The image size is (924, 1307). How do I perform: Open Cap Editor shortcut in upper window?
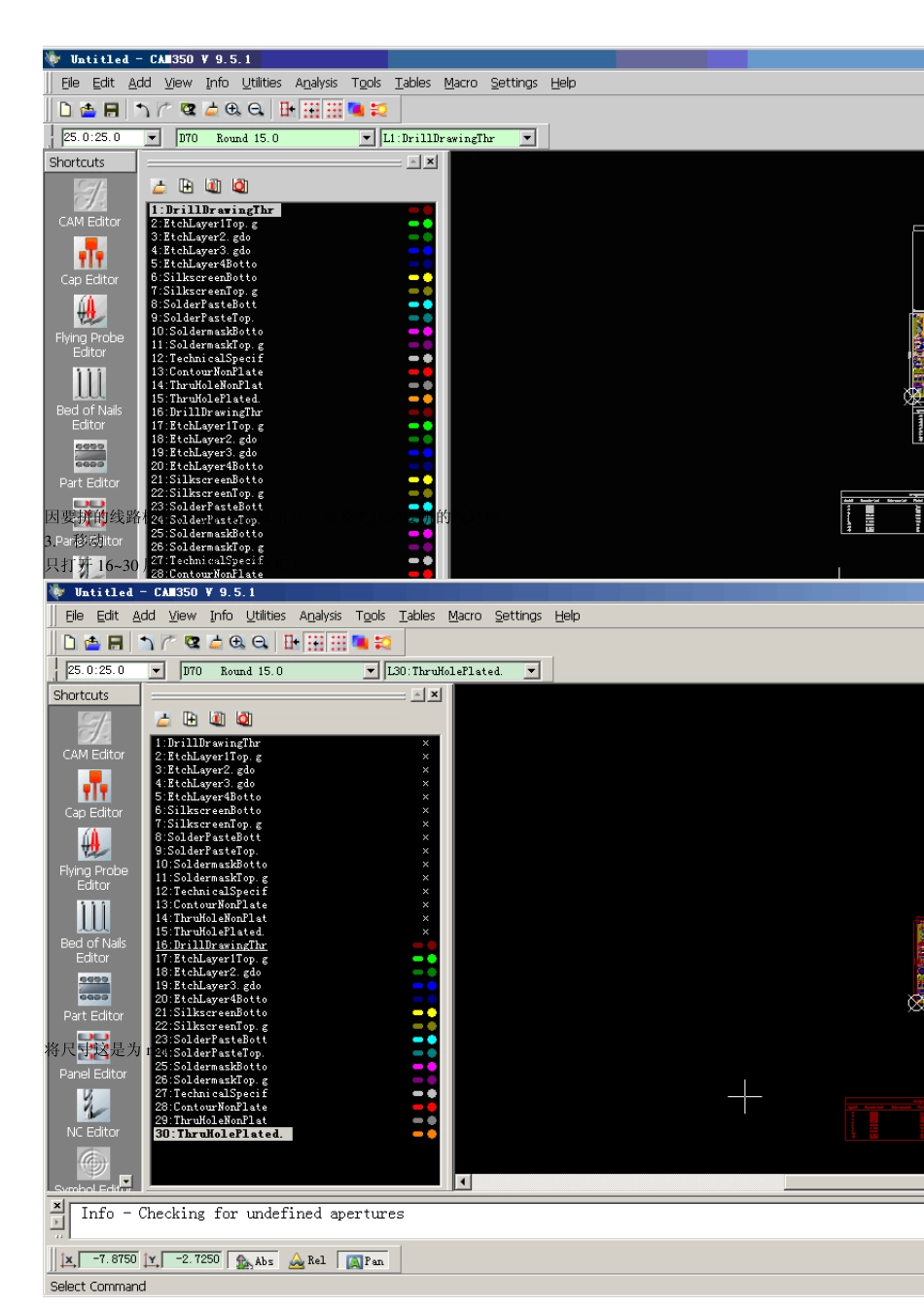(x=89, y=262)
